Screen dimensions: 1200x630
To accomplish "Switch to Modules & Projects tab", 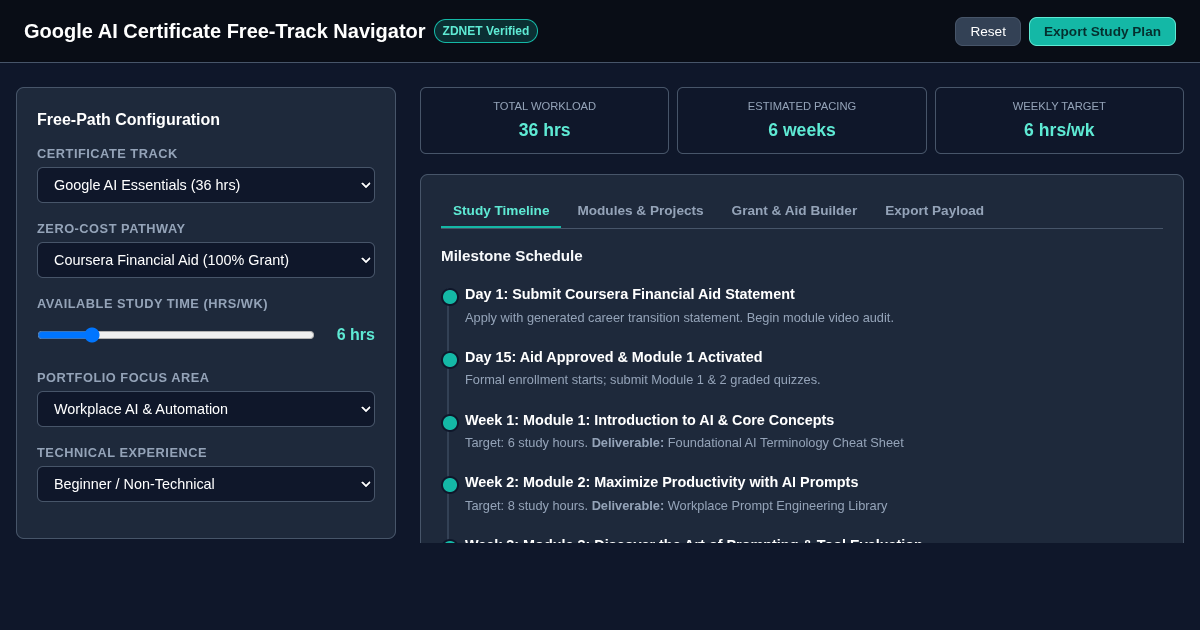I will pos(640,210).
